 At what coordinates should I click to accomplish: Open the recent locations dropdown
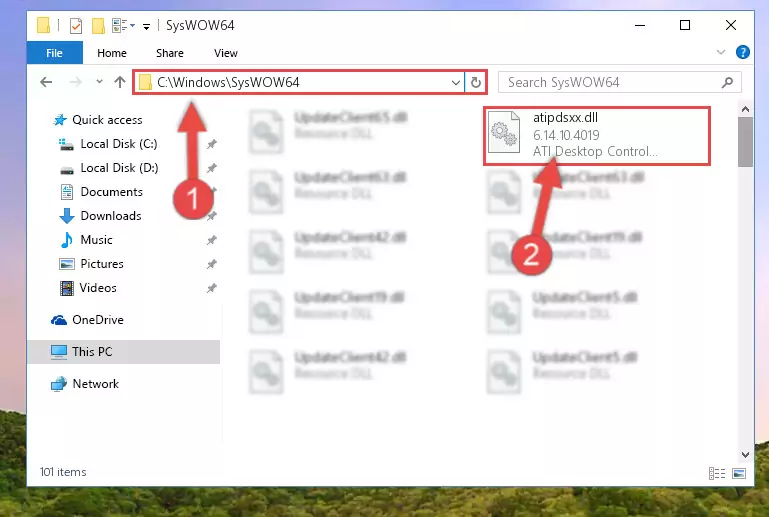[x=99, y=82]
